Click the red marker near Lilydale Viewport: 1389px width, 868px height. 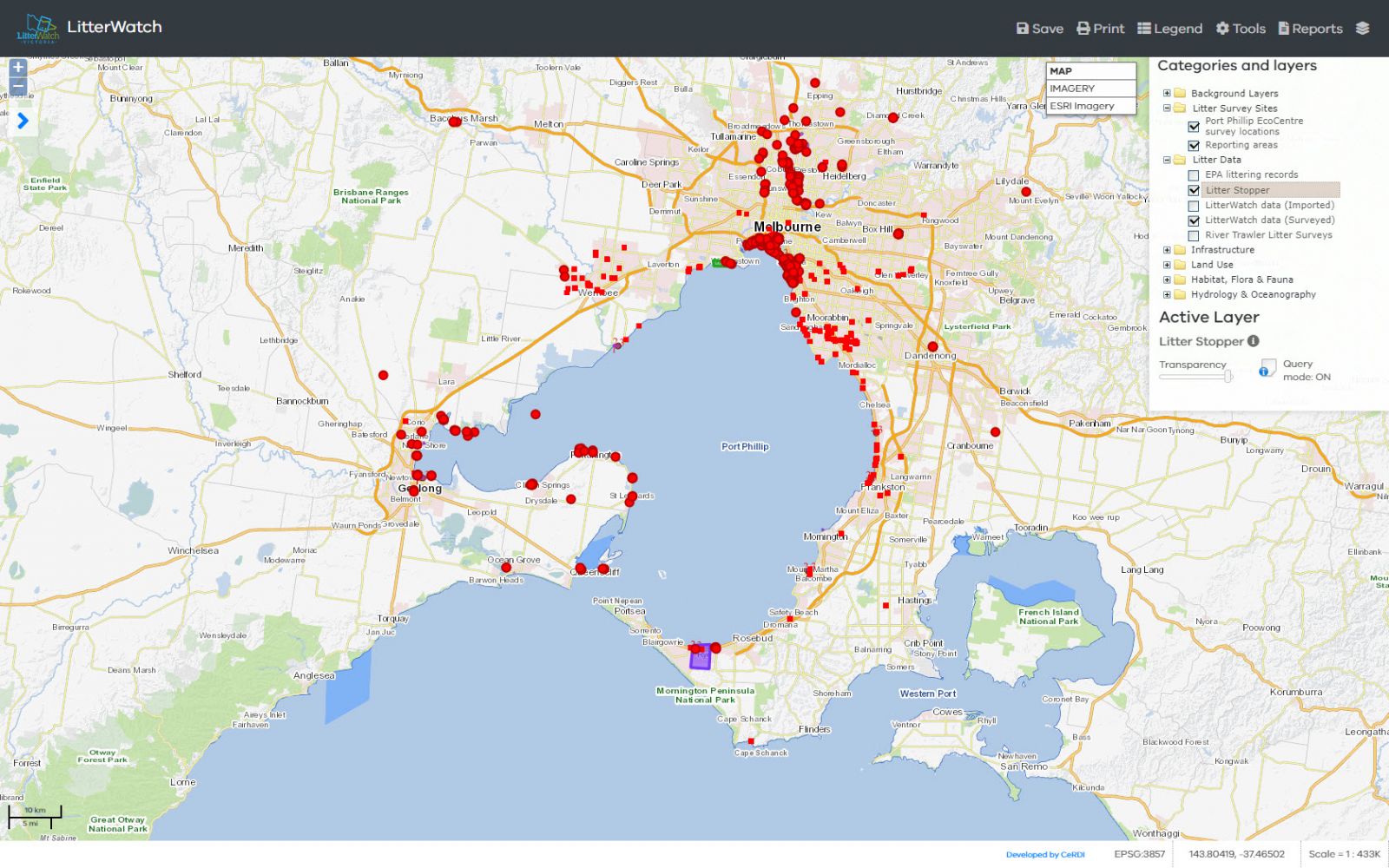[x=1026, y=192]
